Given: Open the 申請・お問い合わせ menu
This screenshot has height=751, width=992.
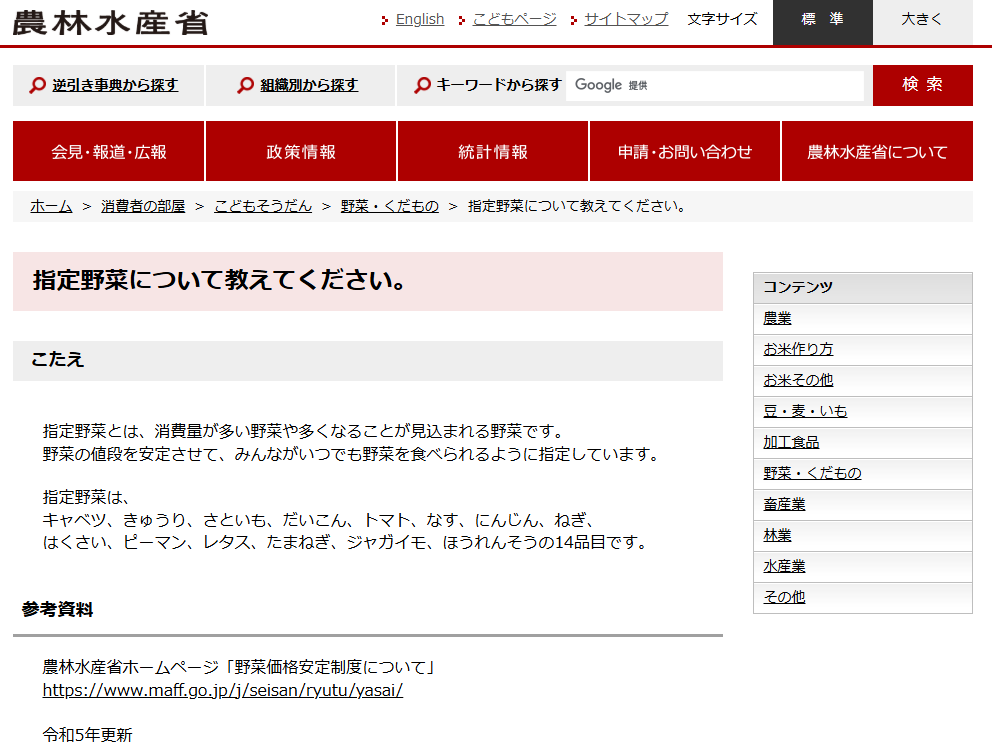Looking at the screenshot, I should 685,151.
